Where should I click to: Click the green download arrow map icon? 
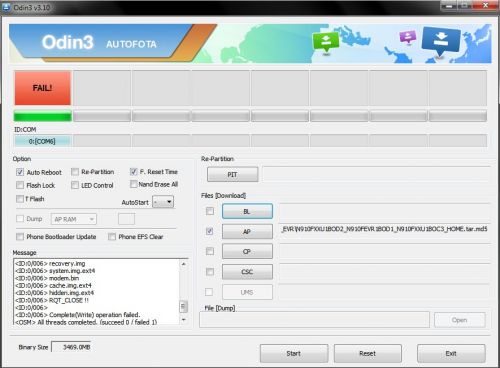326,42
